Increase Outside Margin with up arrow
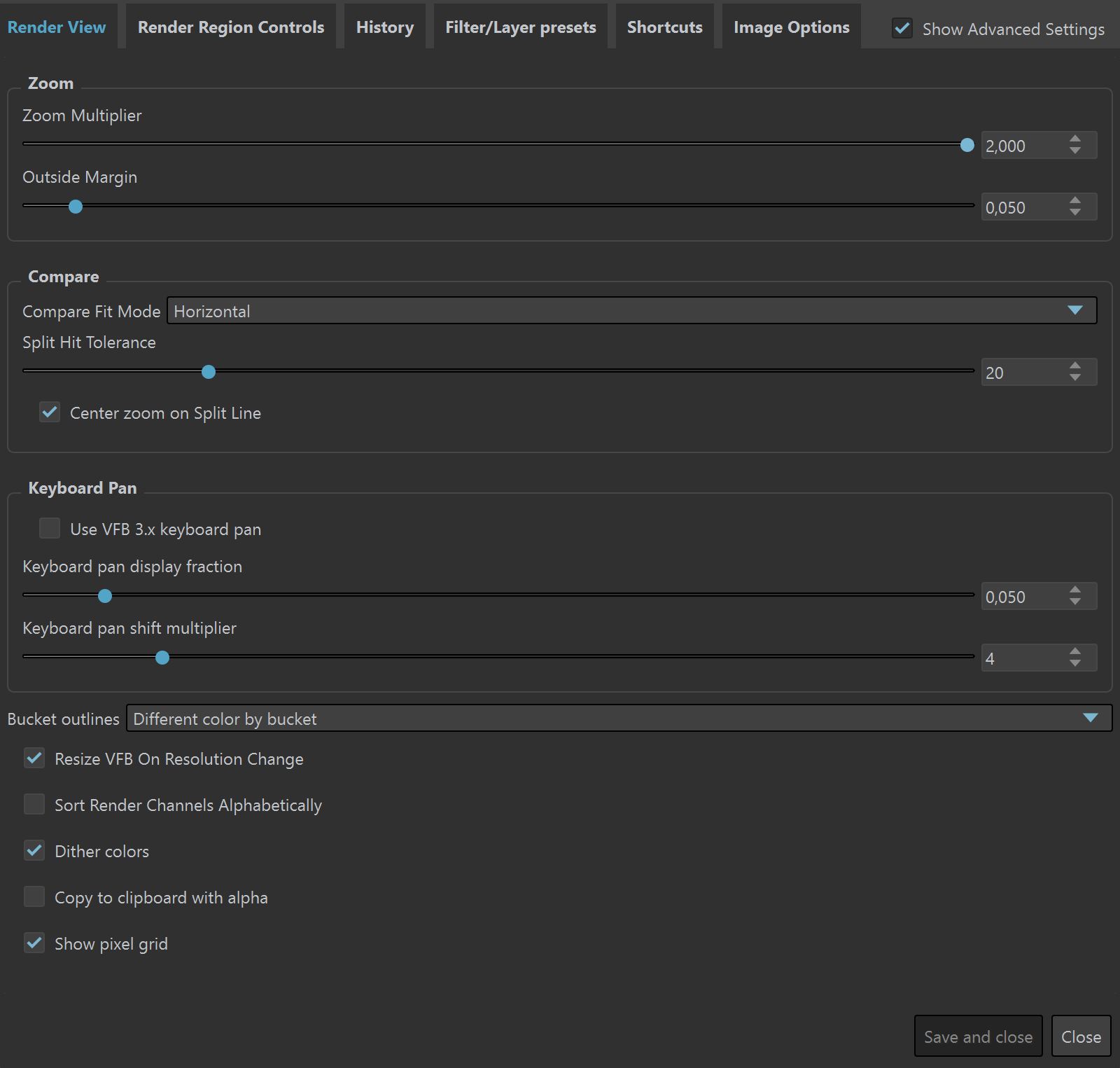The height and width of the screenshot is (1068, 1120). tap(1075, 200)
